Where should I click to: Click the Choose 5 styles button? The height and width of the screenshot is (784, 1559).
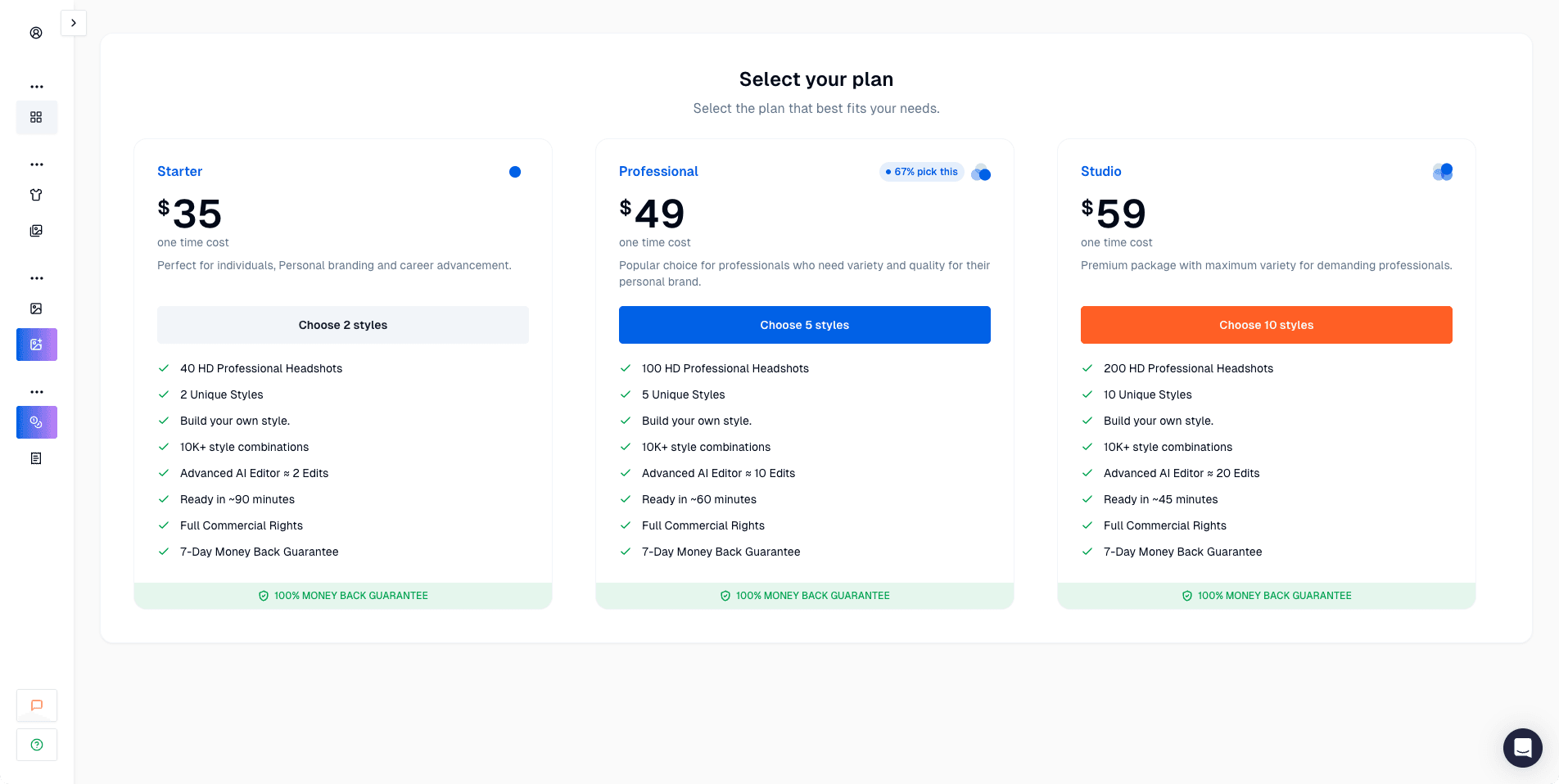click(x=804, y=325)
